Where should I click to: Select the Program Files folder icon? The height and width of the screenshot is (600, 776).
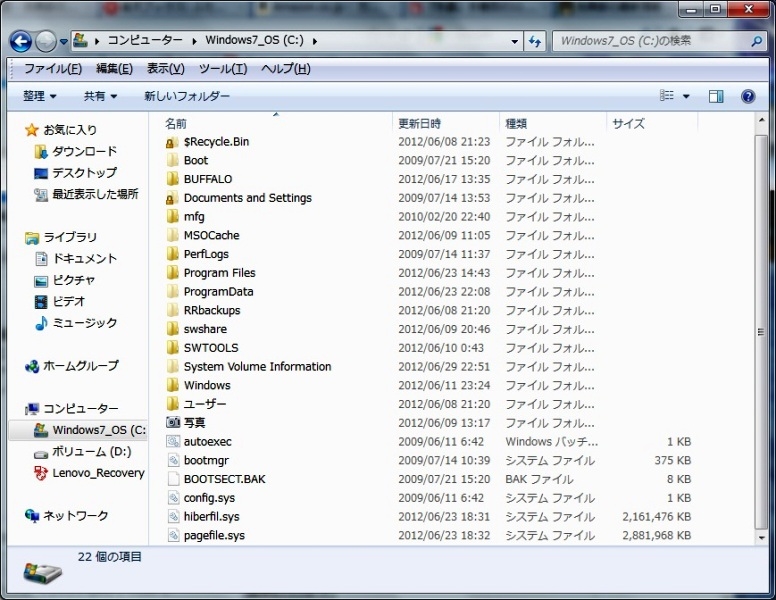tap(172, 273)
